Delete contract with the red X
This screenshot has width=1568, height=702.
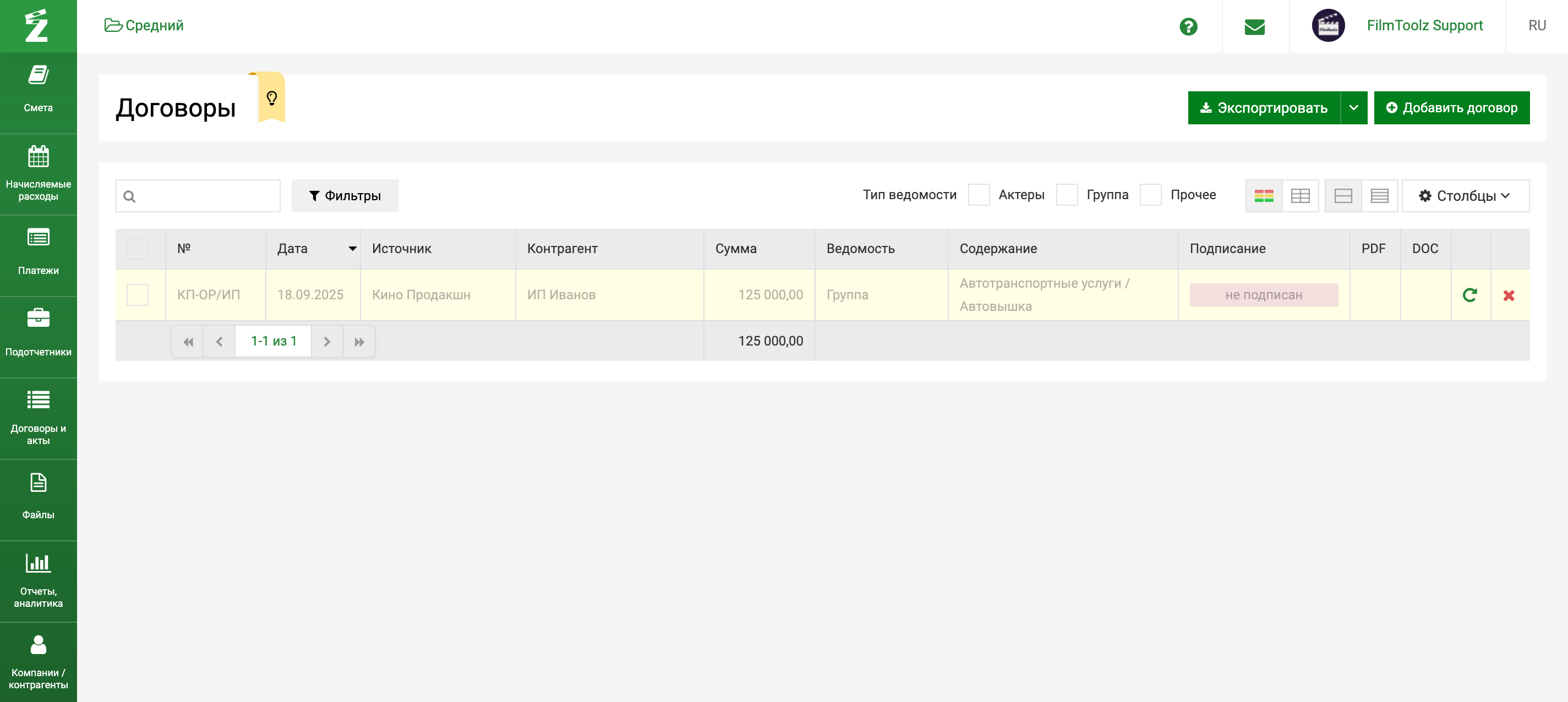[x=1509, y=295]
